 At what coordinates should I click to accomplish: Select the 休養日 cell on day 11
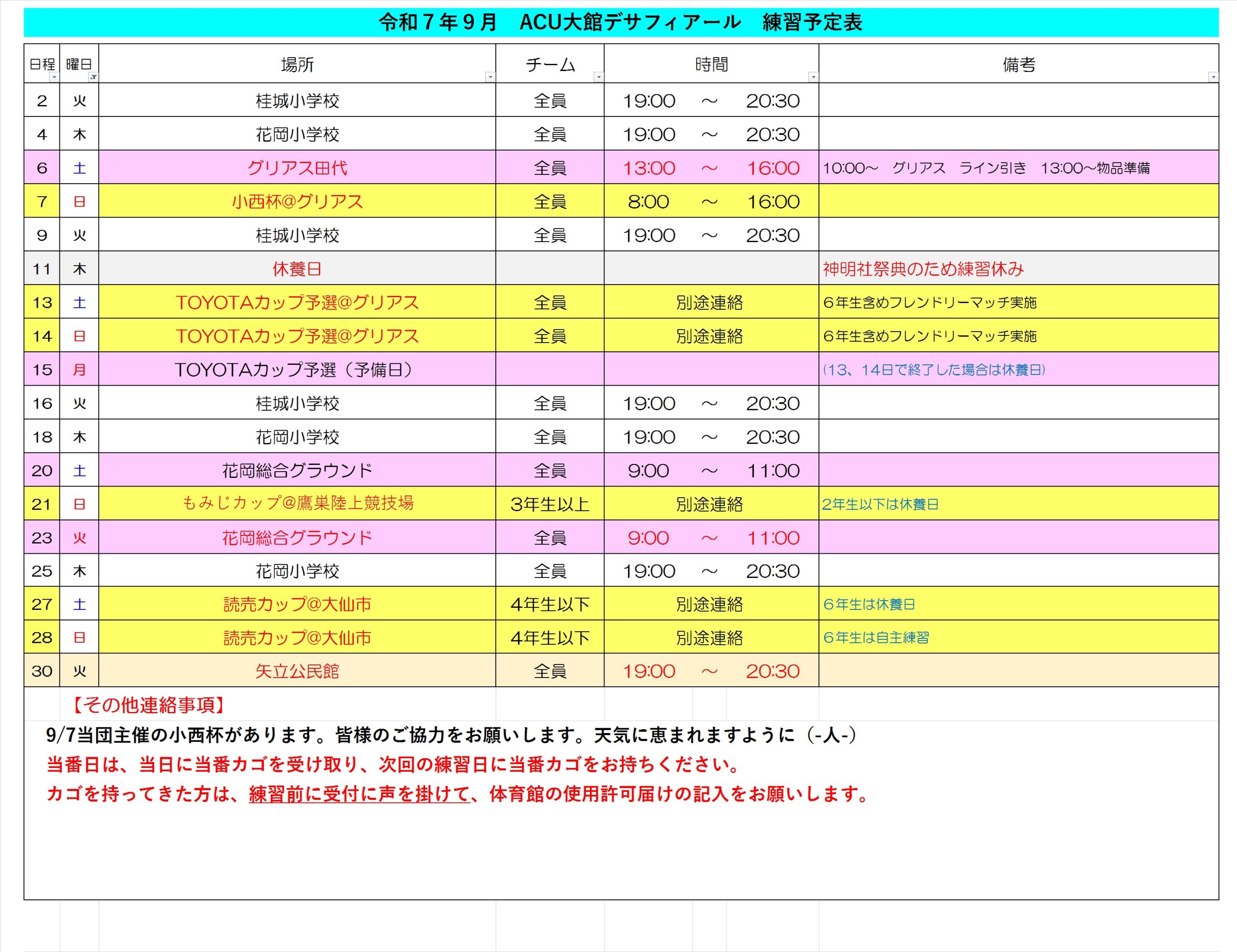(297, 268)
